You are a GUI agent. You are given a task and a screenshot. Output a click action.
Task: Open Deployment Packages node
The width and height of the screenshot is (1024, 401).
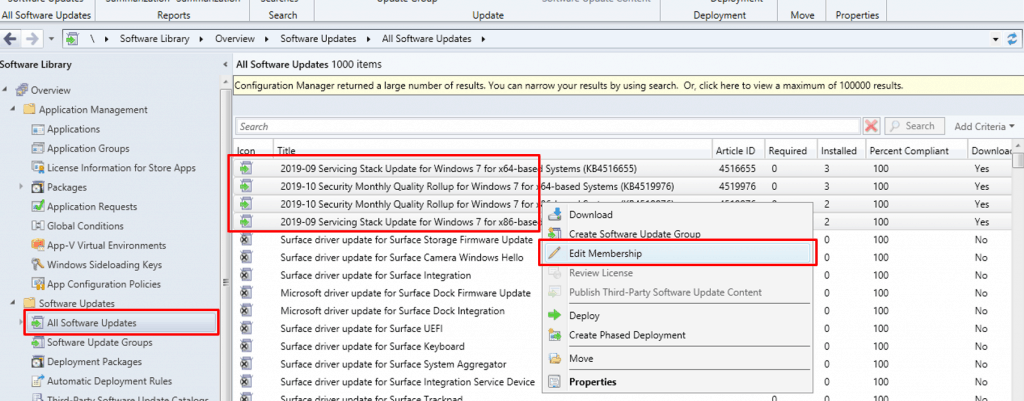pos(94,362)
